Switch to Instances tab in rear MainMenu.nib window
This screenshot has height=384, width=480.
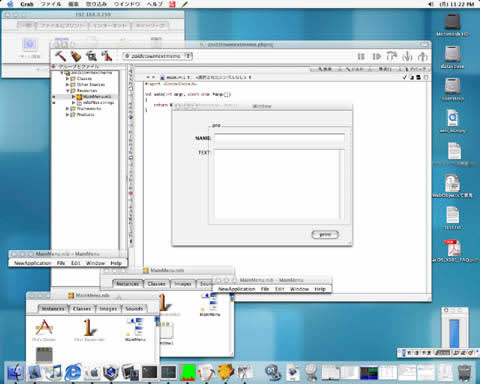coord(128,284)
